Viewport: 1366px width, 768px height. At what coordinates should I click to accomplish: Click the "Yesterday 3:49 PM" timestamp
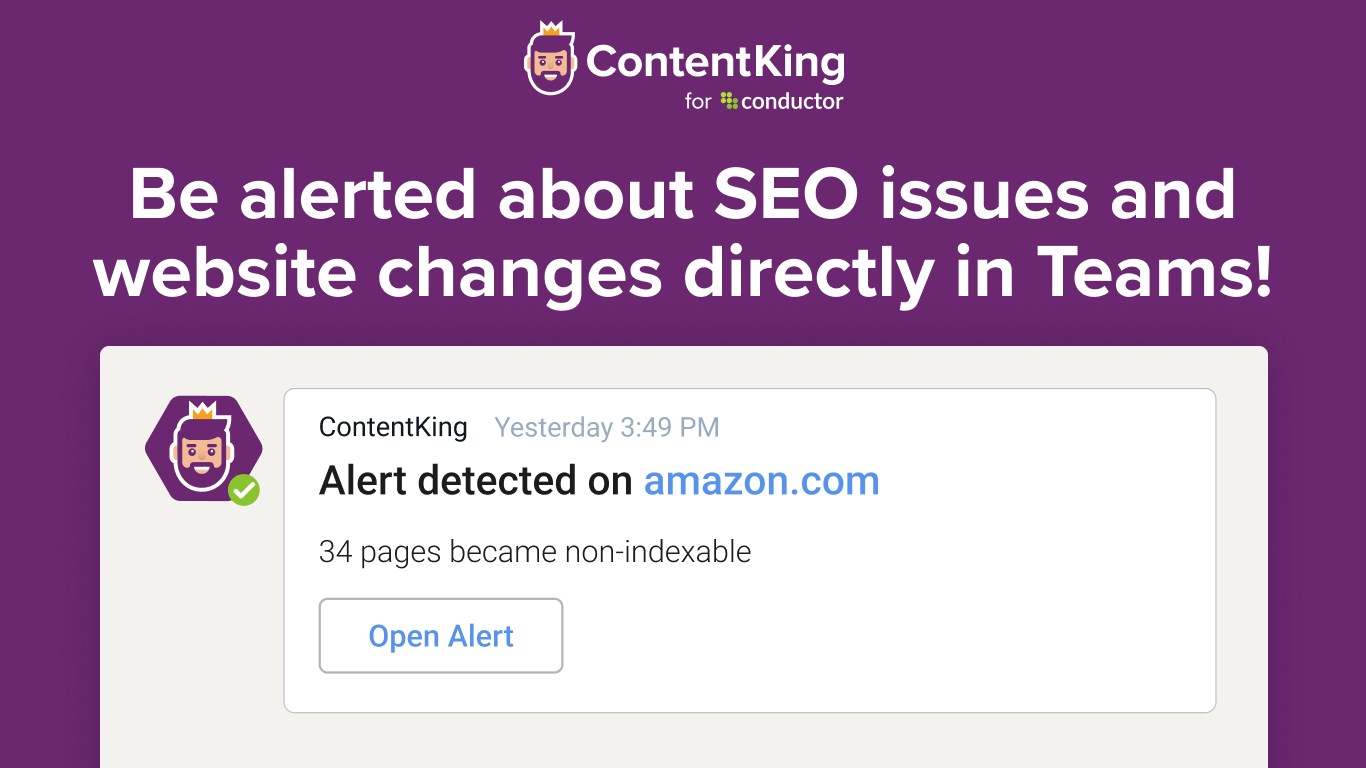607,428
